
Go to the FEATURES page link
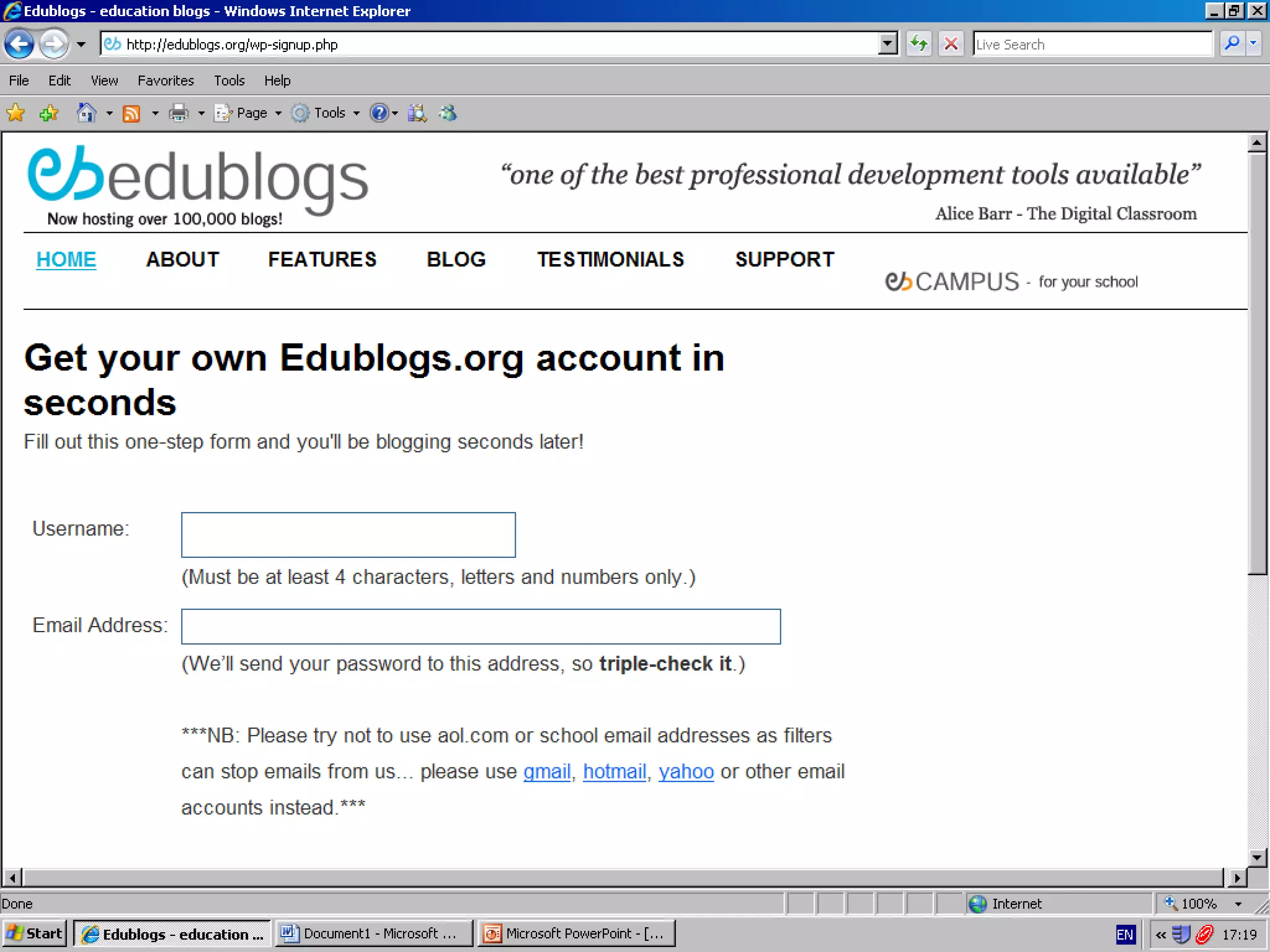[x=322, y=259]
